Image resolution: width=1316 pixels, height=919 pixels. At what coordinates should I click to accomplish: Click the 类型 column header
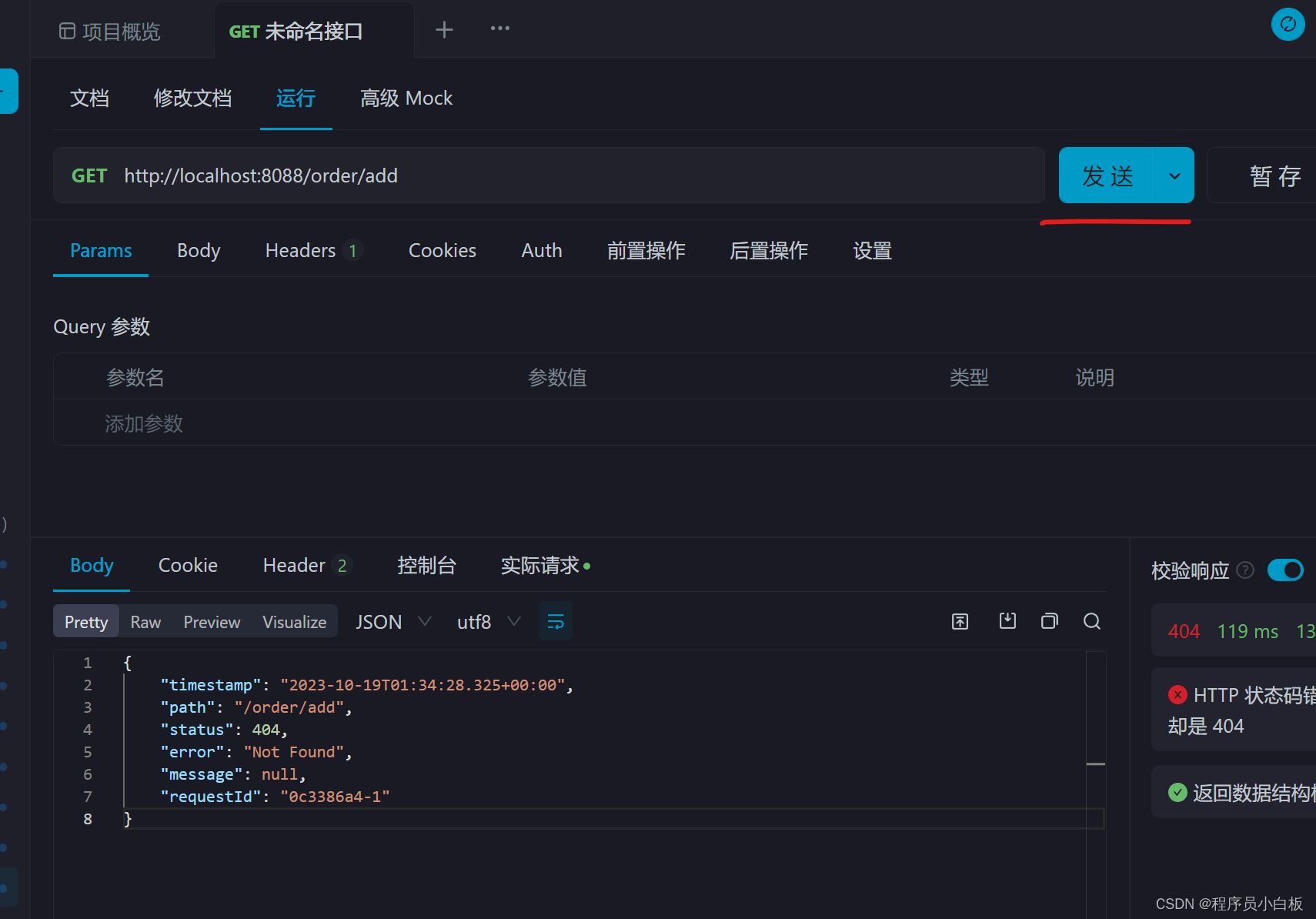click(969, 377)
